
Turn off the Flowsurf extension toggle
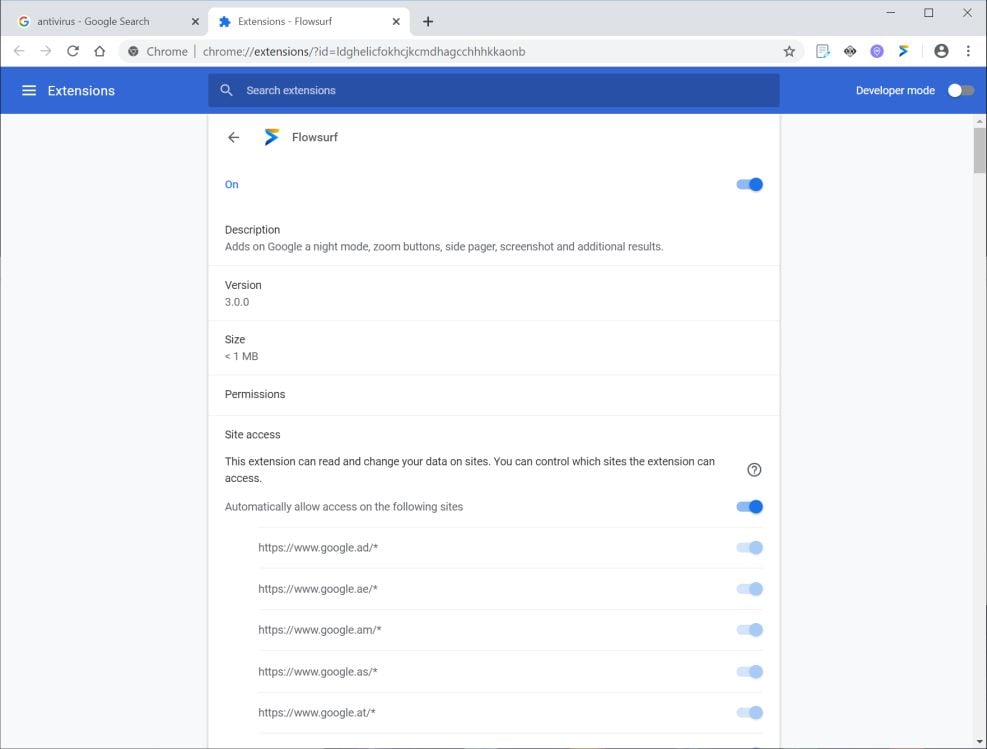750,185
